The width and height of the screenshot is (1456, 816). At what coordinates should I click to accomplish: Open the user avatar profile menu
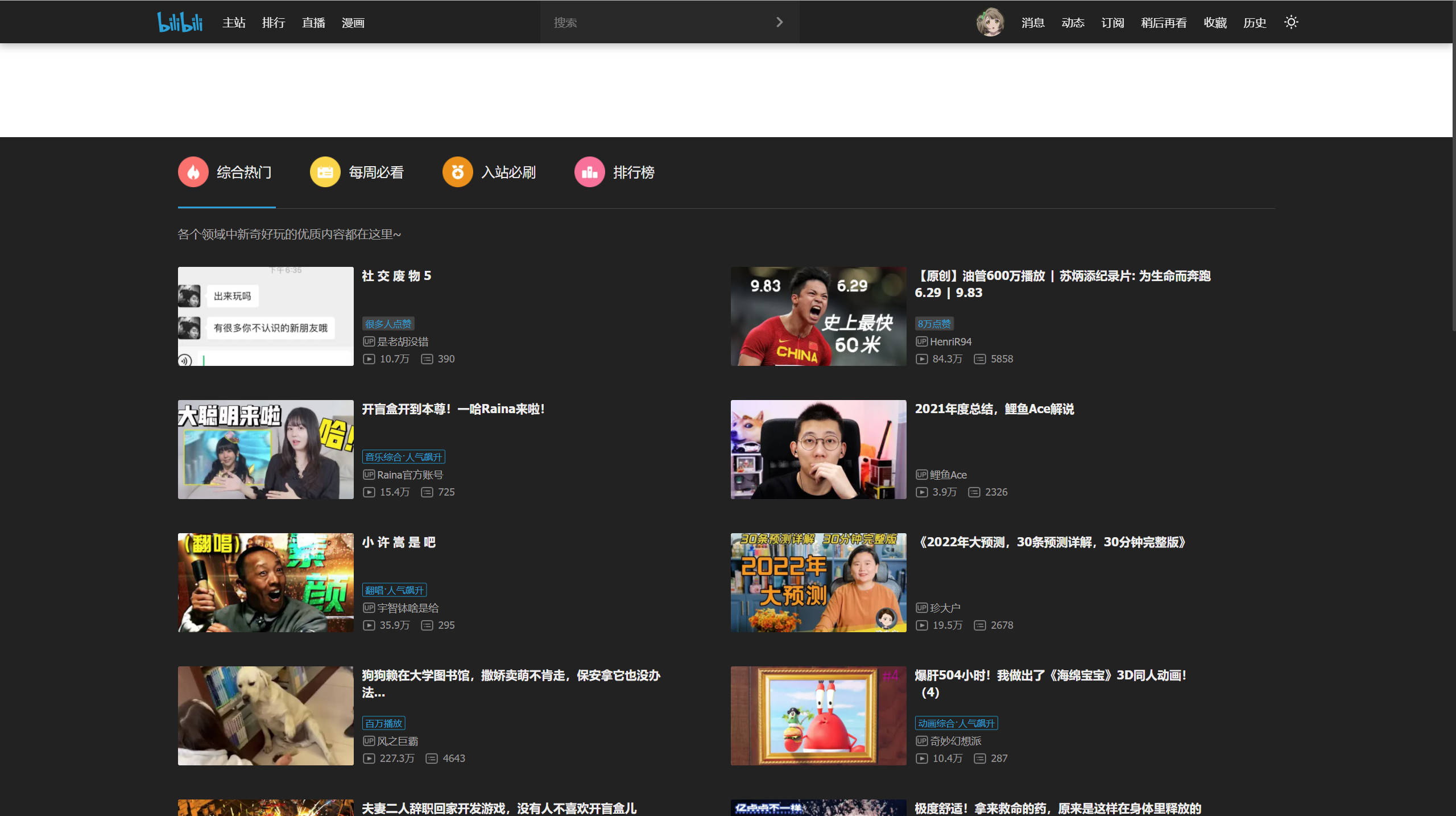point(990,22)
